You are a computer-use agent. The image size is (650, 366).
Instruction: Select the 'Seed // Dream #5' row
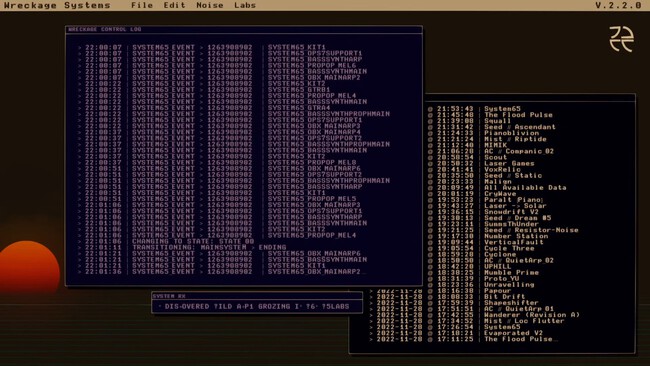pos(490,218)
